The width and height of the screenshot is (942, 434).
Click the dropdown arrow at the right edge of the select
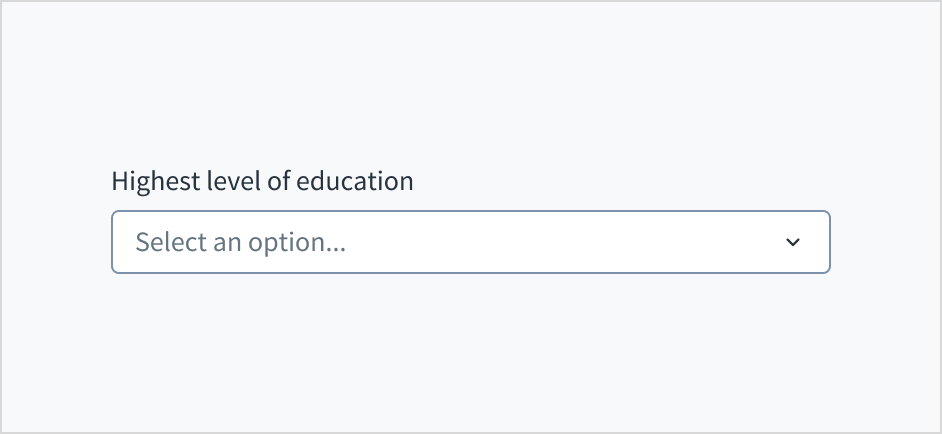pos(793,242)
